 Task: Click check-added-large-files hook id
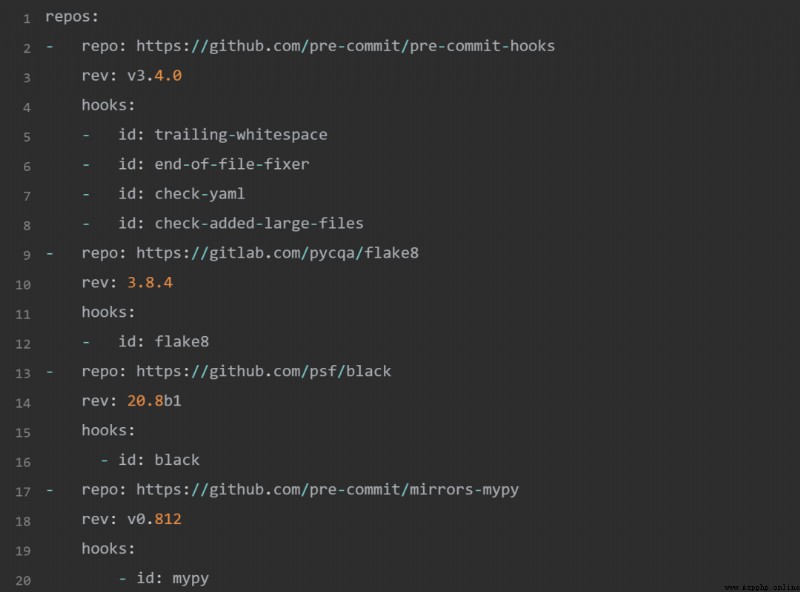coord(259,224)
